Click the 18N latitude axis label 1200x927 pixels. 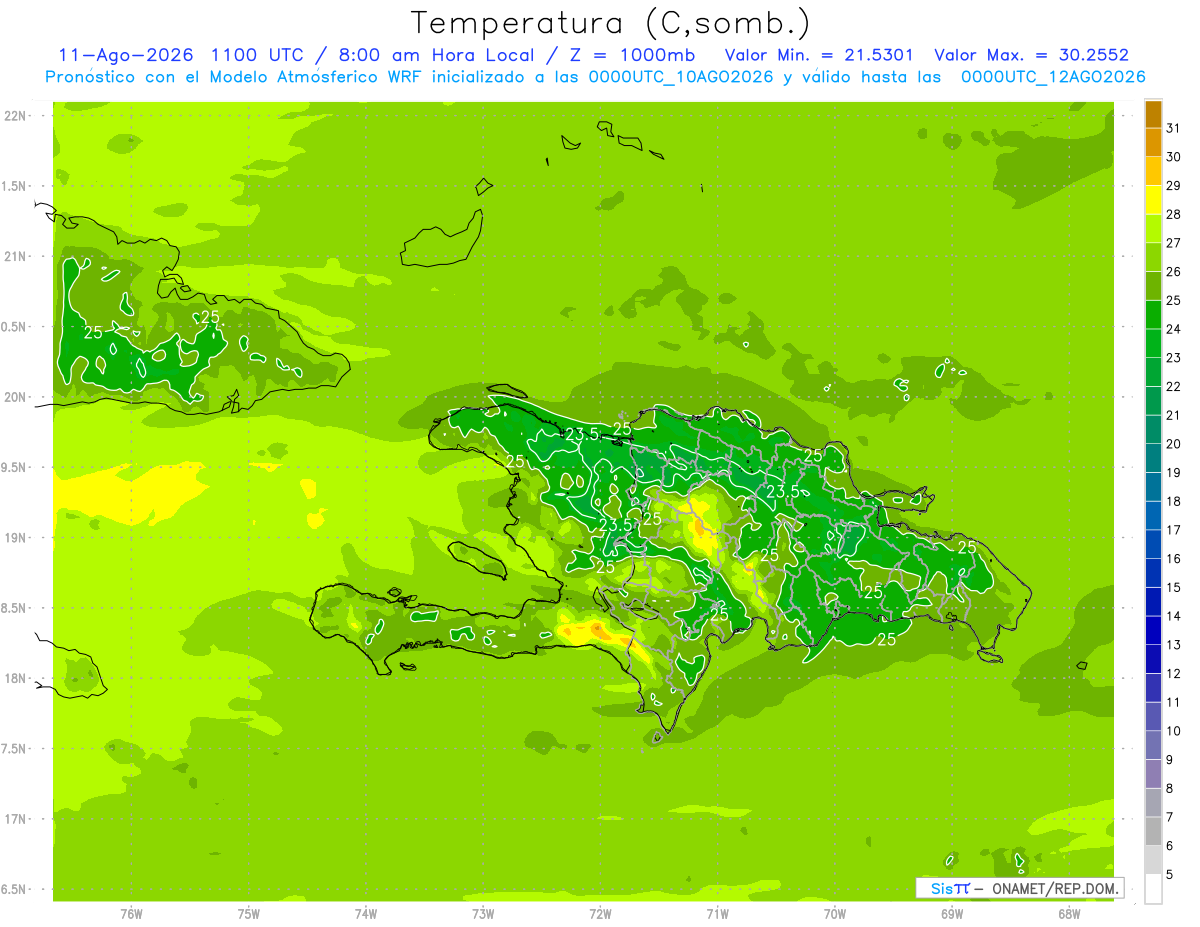[14, 678]
